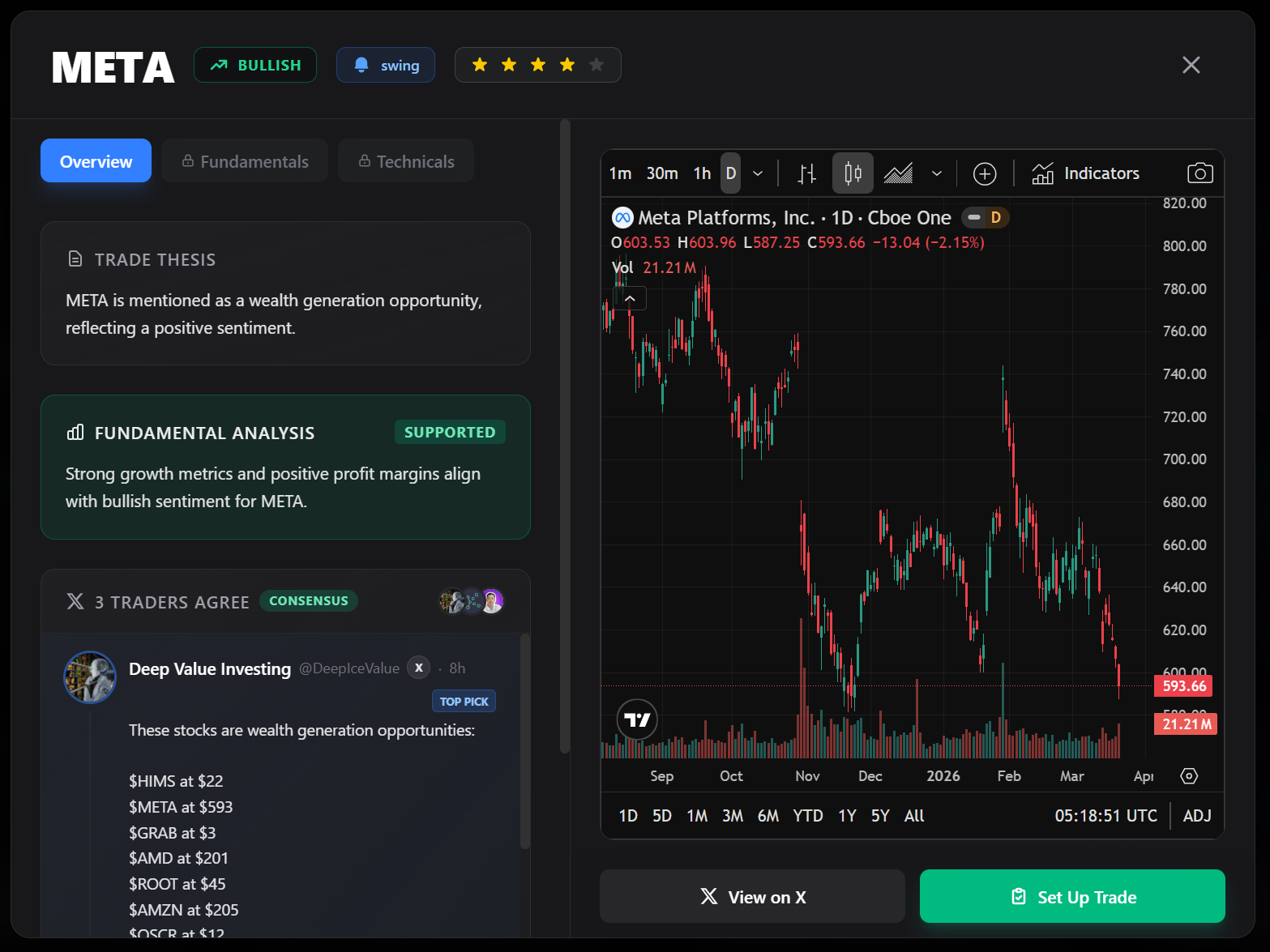
Task: Take a chart snapshot with the camera icon
Action: (x=1199, y=173)
